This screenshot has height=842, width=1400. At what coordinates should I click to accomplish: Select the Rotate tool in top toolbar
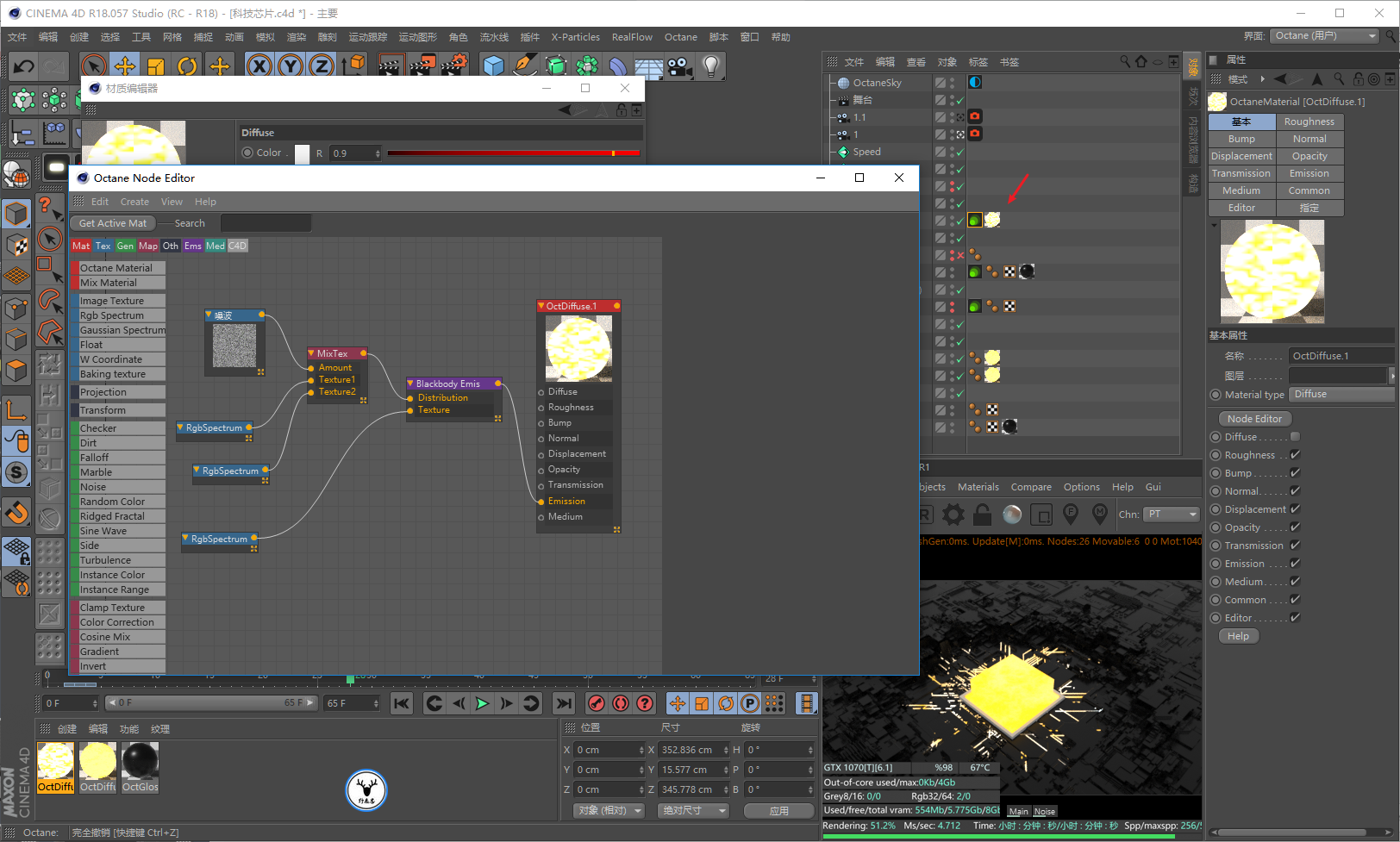pyautogui.click(x=187, y=66)
